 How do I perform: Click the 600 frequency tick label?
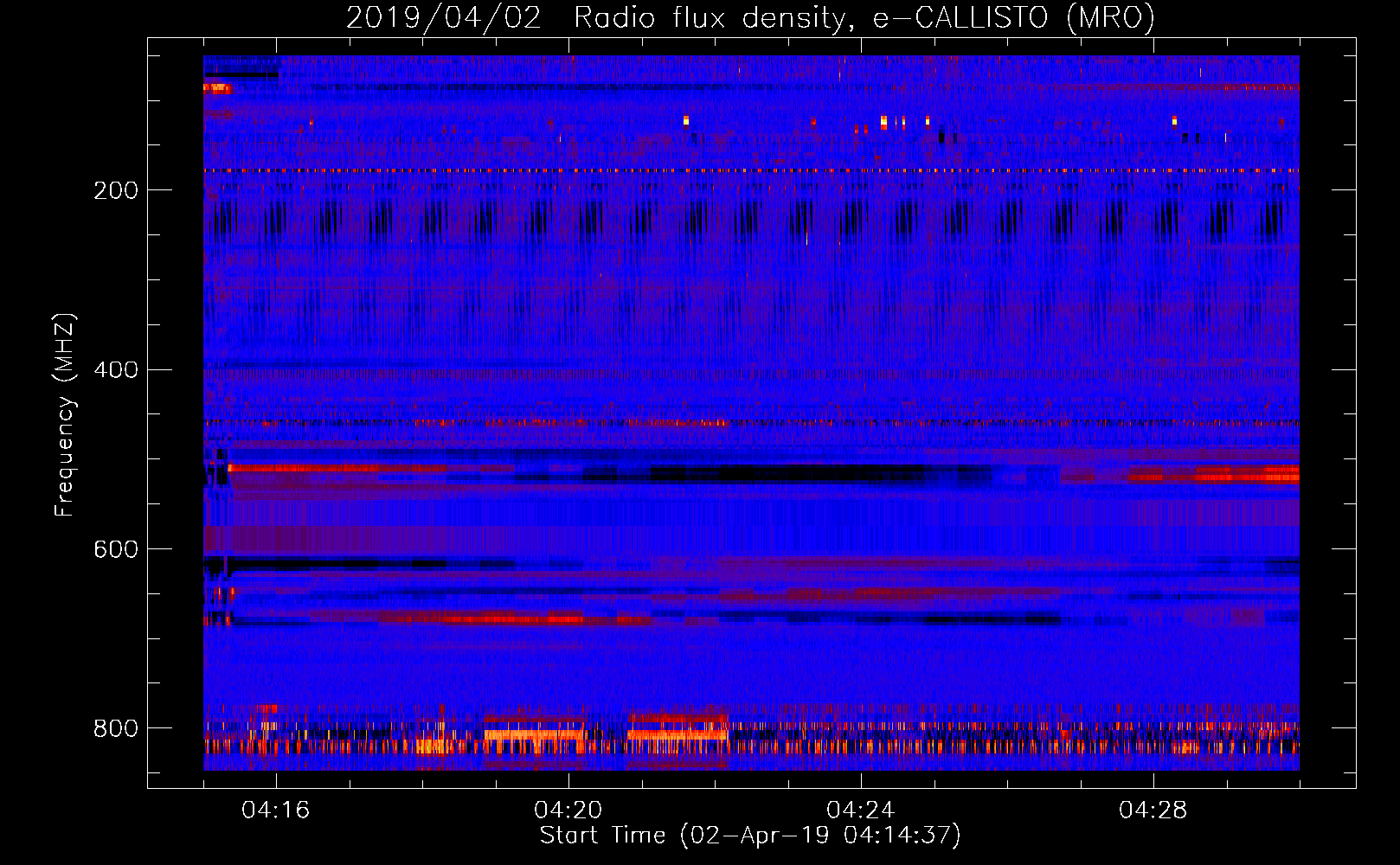click(x=116, y=550)
